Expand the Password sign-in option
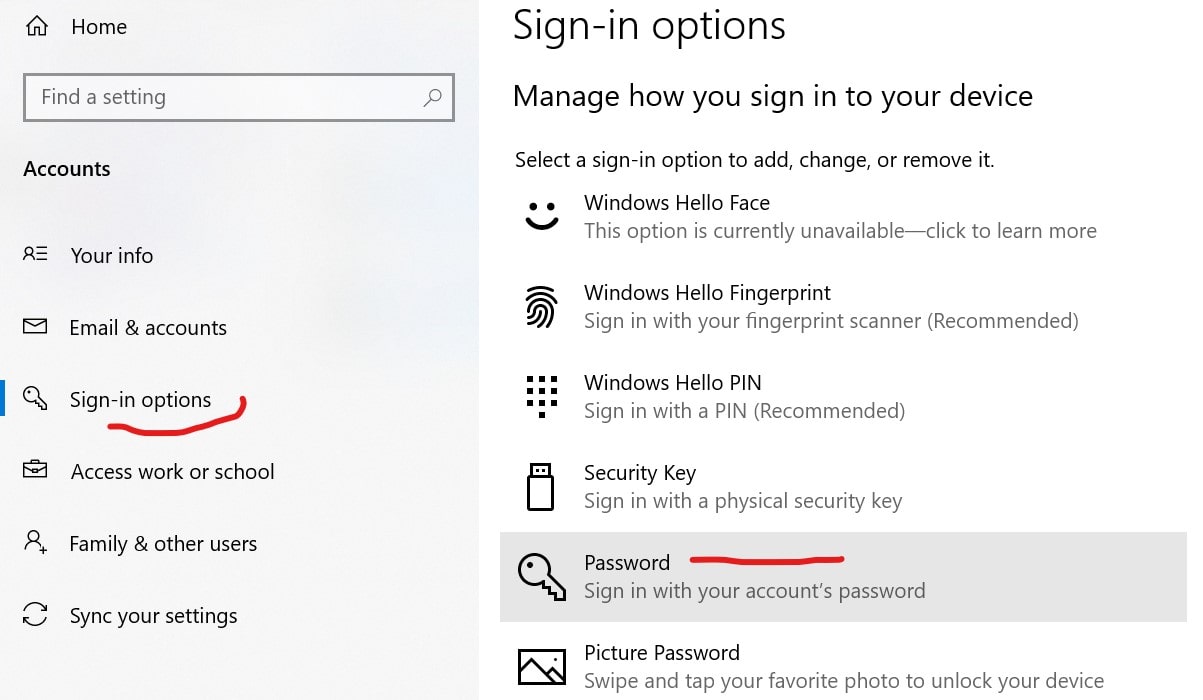This screenshot has width=1203, height=700. (843, 577)
